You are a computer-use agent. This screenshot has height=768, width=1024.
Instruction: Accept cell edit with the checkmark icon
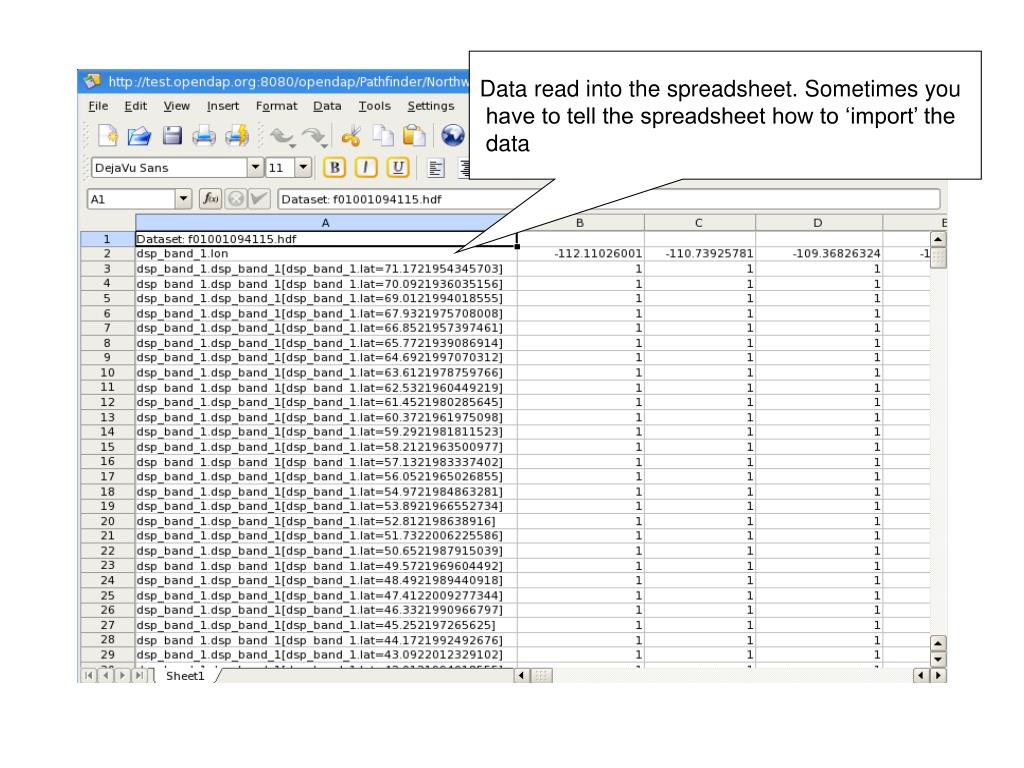pyautogui.click(x=259, y=199)
